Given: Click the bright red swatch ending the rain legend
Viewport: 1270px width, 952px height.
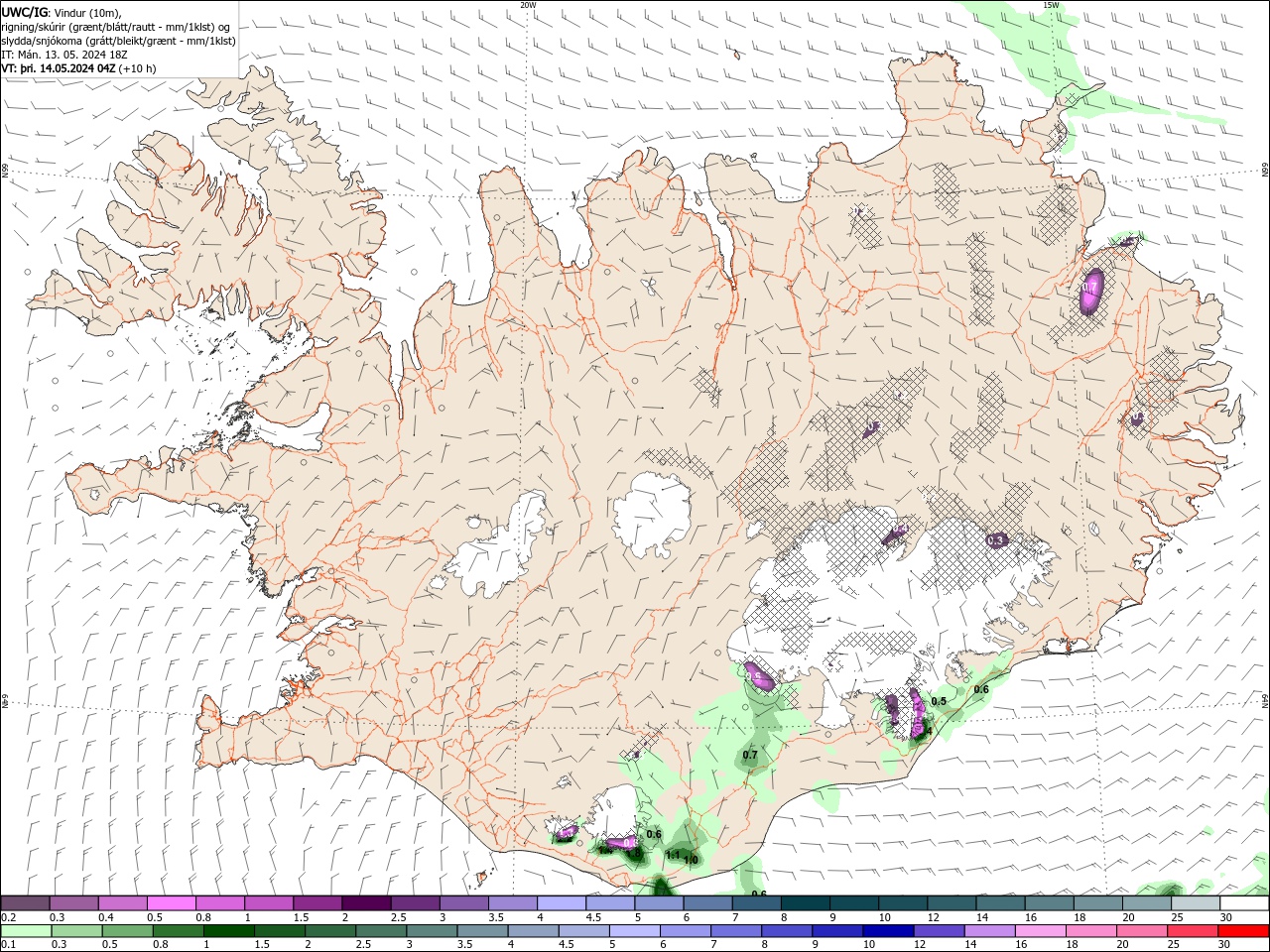Looking at the screenshot, I should pos(1243,931).
